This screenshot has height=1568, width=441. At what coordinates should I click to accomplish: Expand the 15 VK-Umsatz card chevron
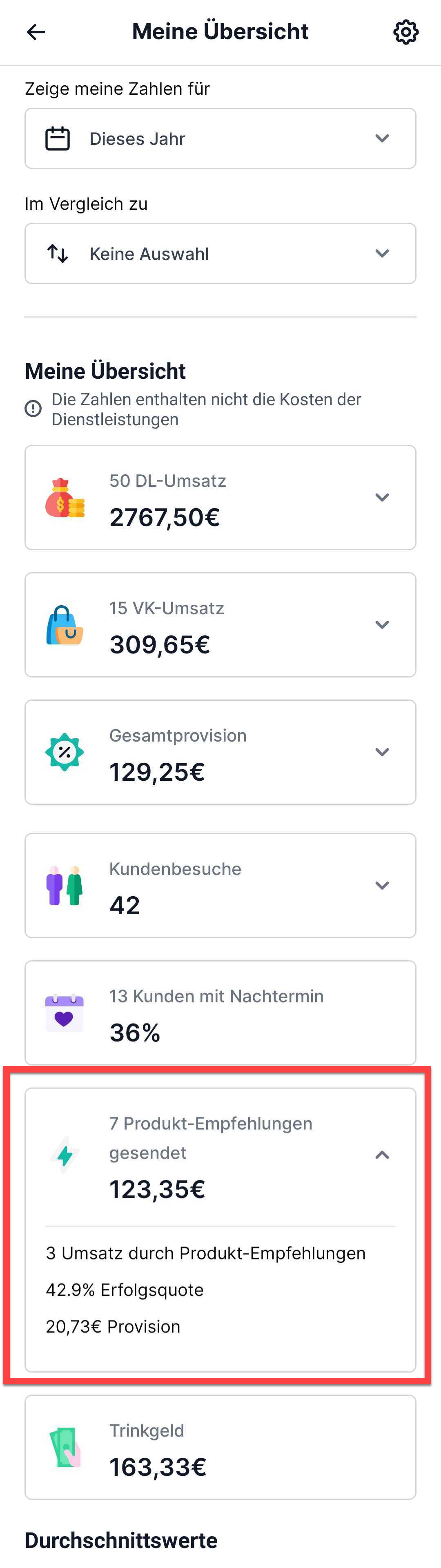pyautogui.click(x=382, y=624)
